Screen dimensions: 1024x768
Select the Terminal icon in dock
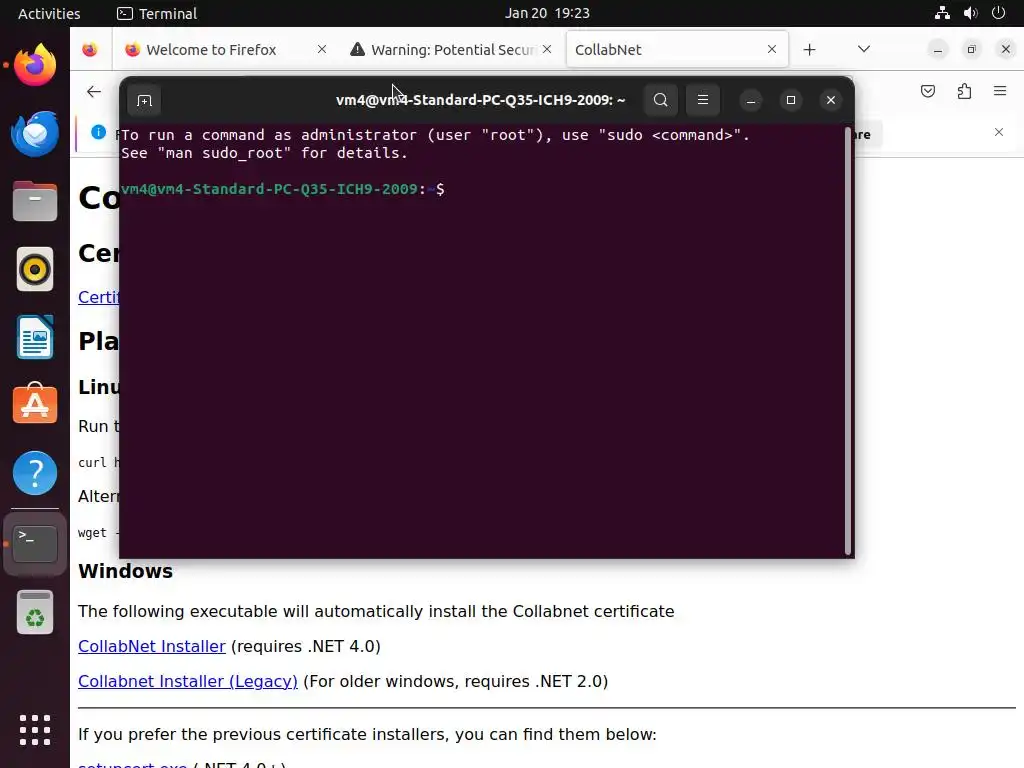35,543
